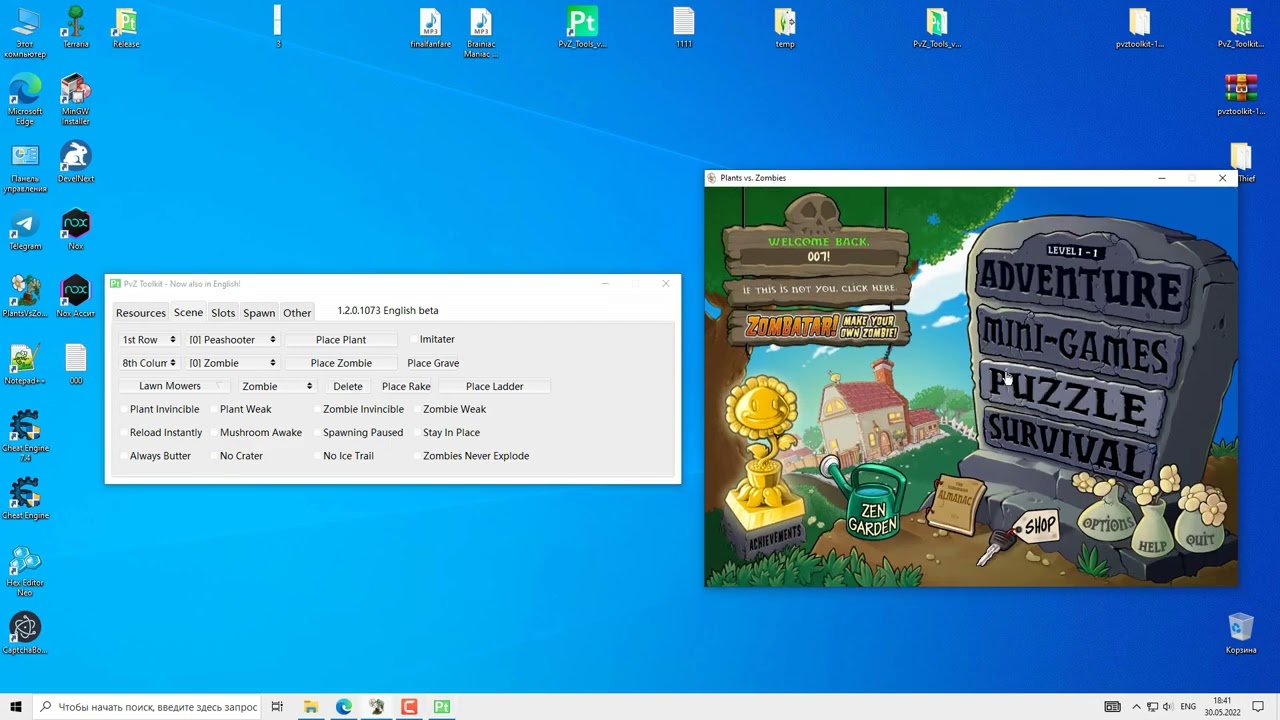Click in the Windows search box

click(x=146, y=707)
